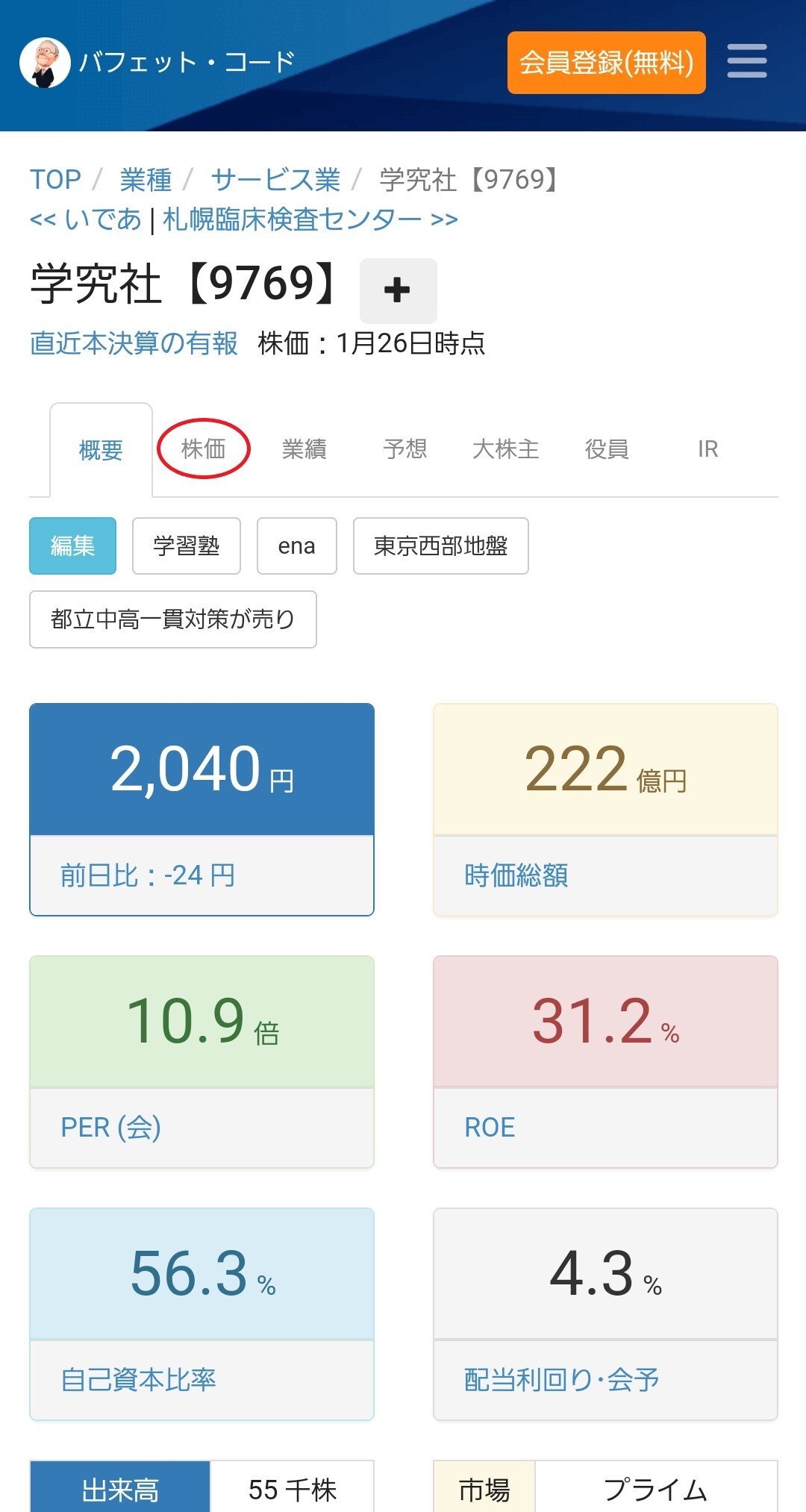Viewport: 806px width, 1512px height.
Task: Open PER (会) label link
Action: tap(110, 1128)
